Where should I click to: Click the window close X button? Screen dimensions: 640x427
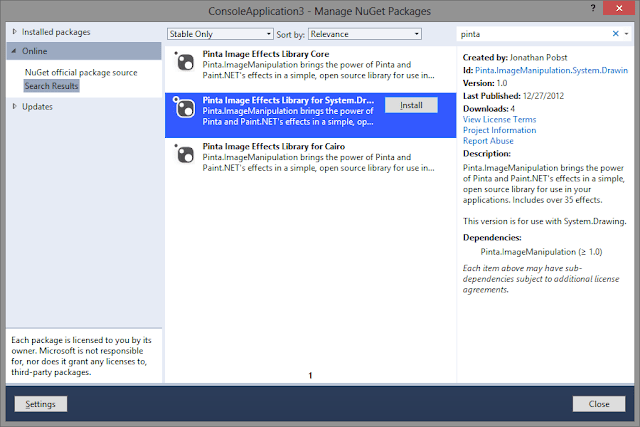619,8
